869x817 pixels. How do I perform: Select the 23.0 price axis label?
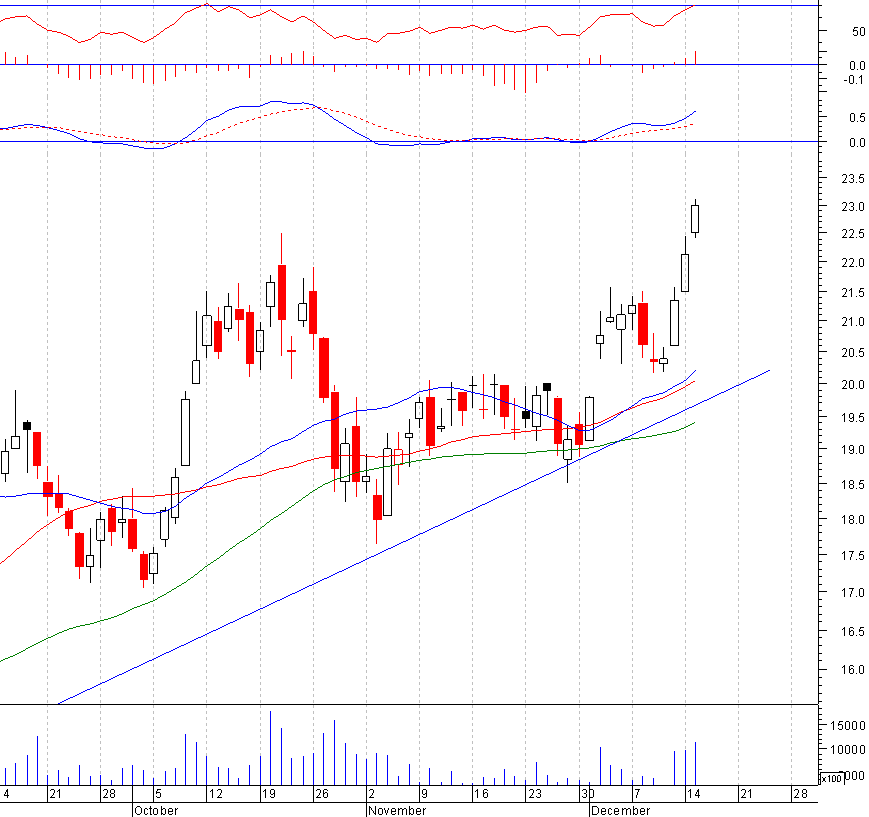pos(852,207)
